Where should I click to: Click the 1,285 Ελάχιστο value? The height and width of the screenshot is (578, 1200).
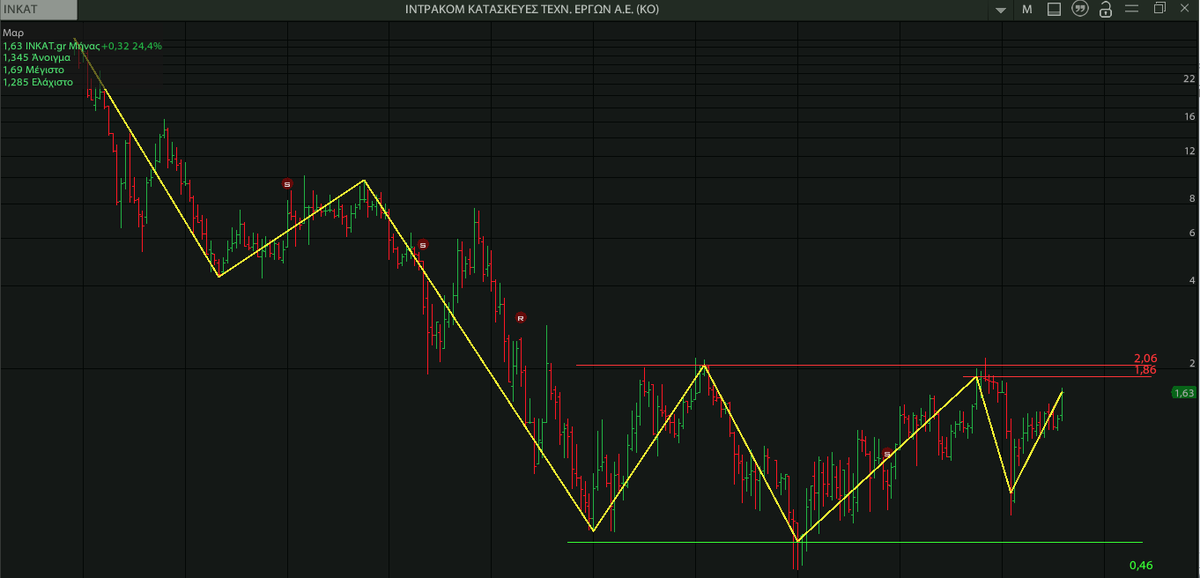pos(37,82)
